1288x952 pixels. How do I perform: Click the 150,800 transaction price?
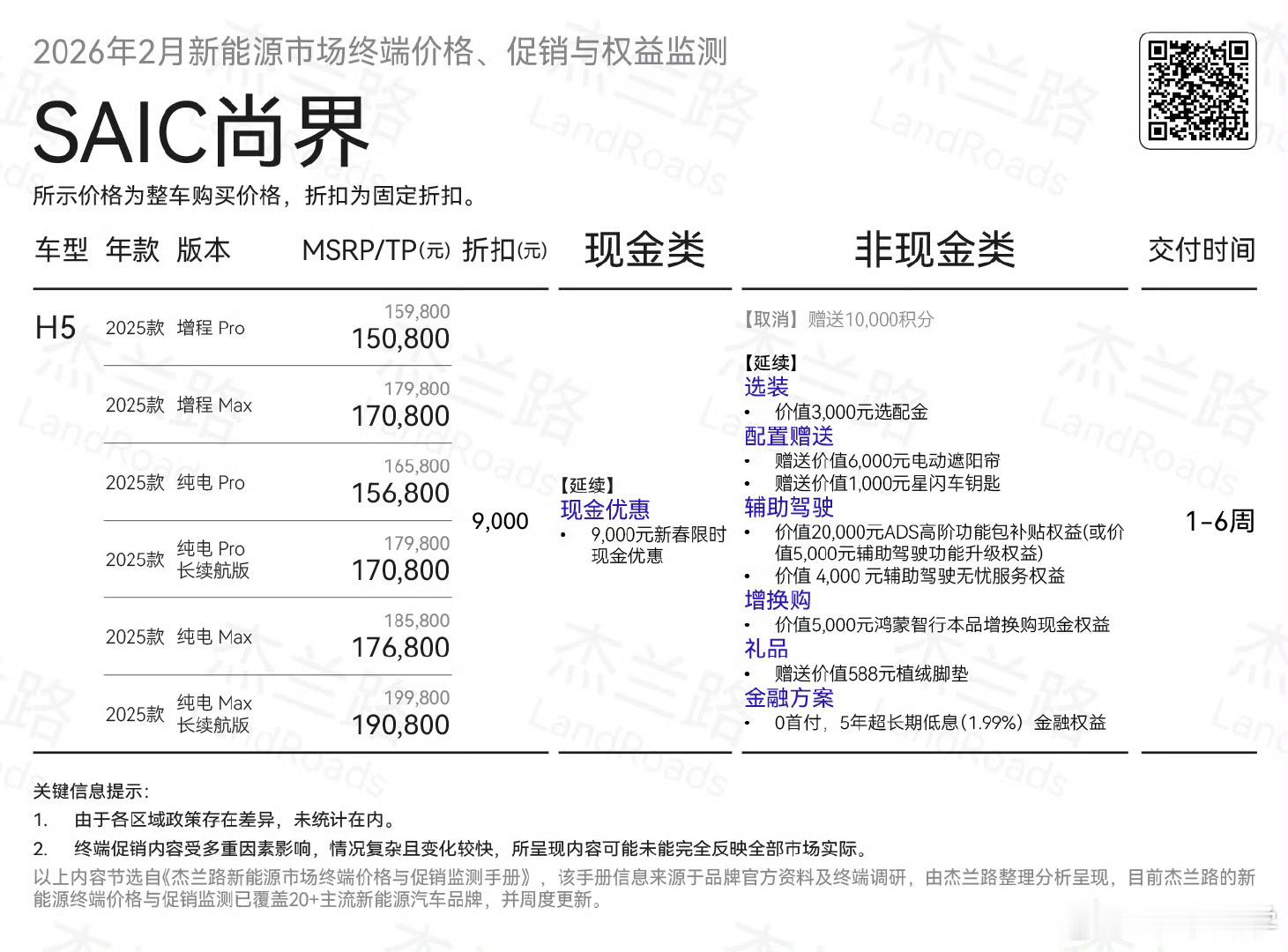pyautogui.click(x=400, y=338)
